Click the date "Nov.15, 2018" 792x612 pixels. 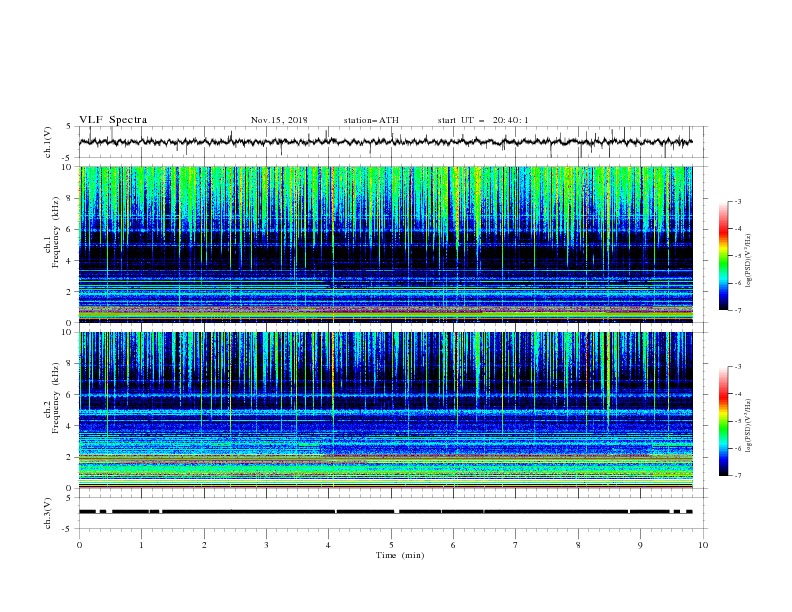point(279,120)
